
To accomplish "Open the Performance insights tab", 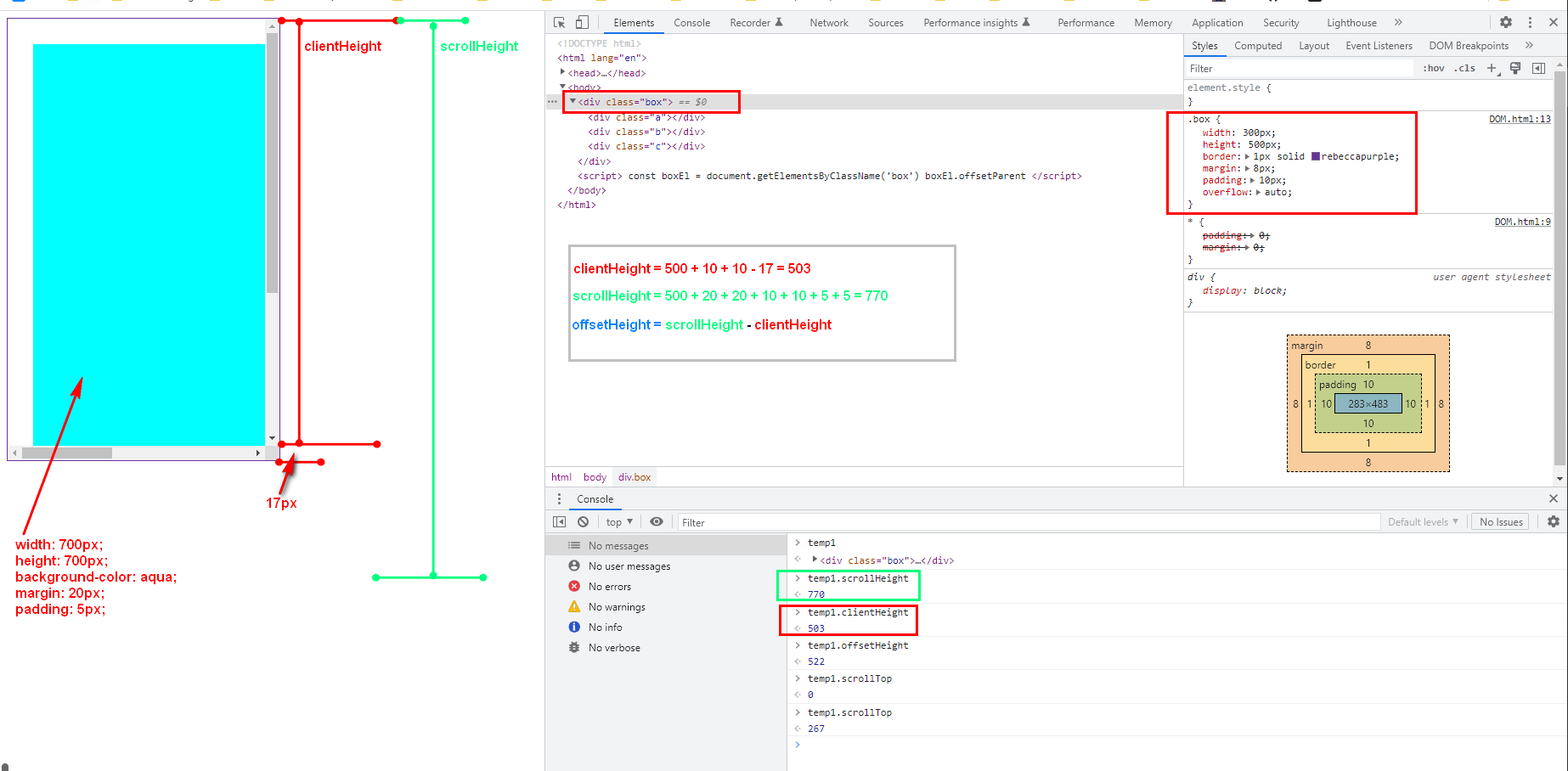I will (x=977, y=23).
